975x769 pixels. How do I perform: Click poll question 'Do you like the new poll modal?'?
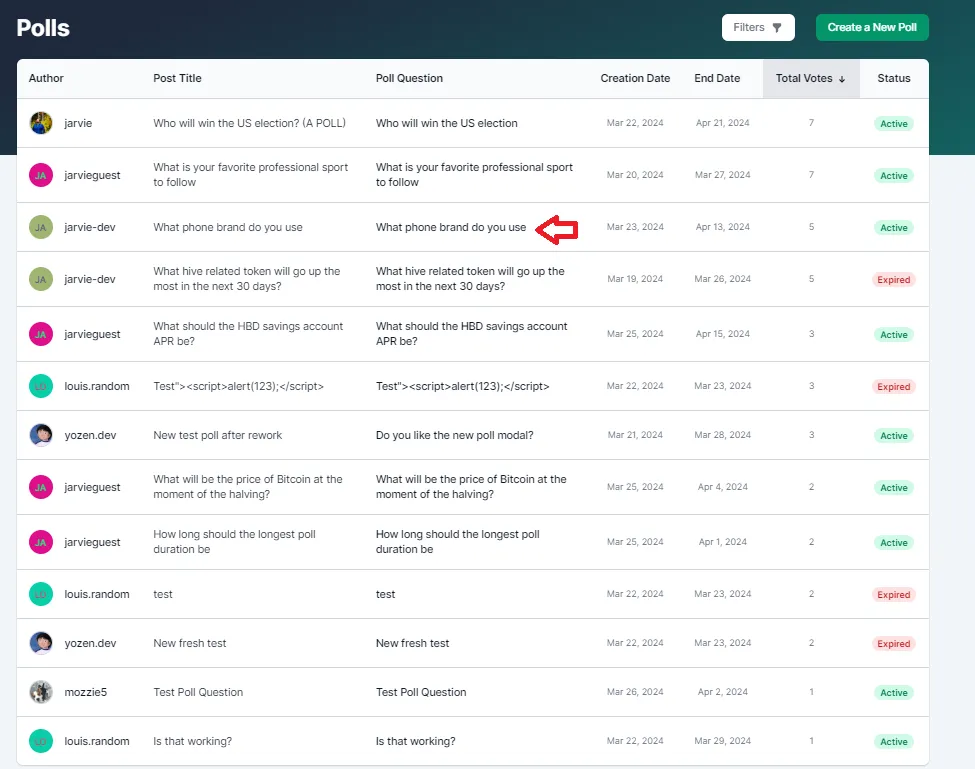pyautogui.click(x=455, y=435)
